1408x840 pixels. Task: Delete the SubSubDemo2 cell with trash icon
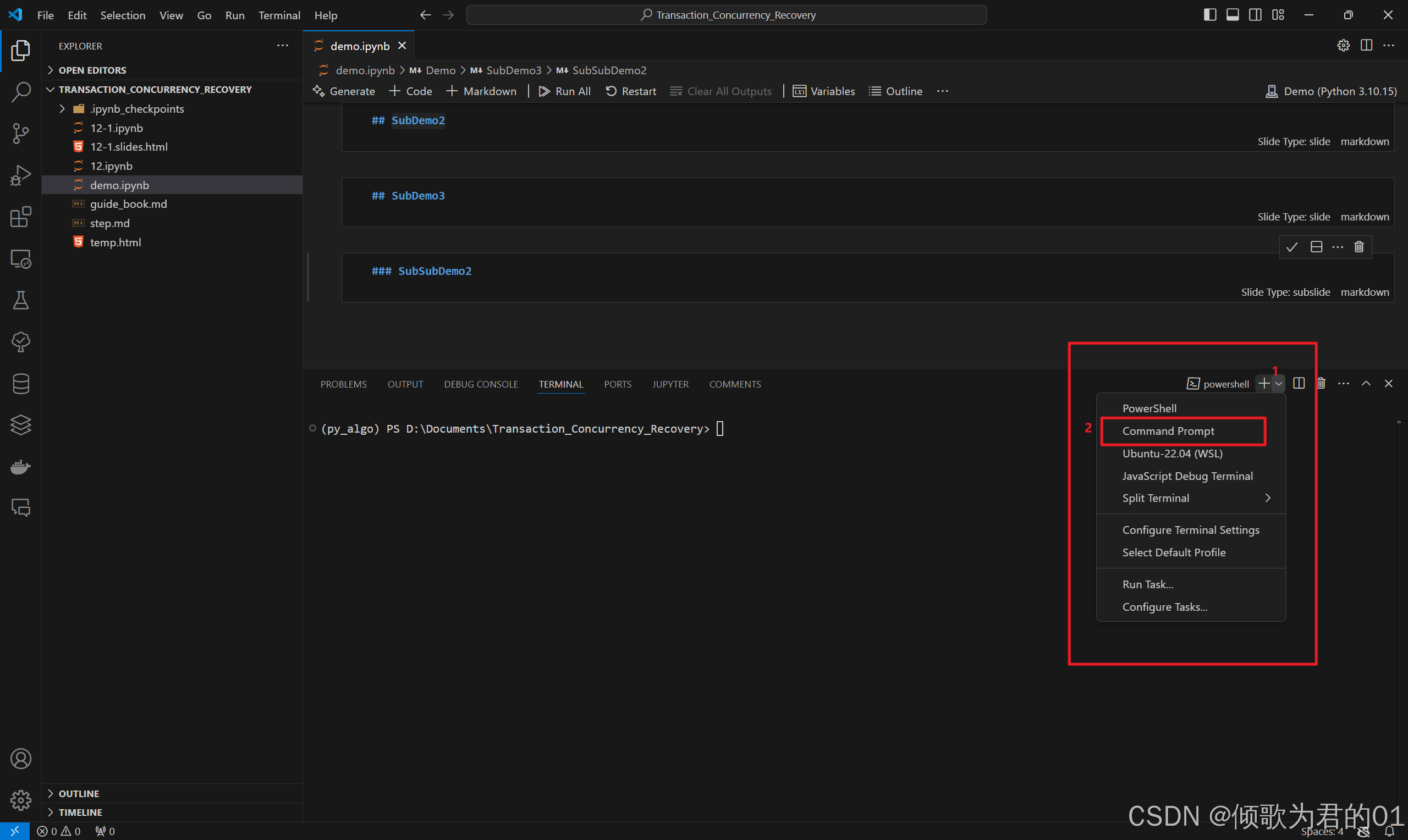pyautogui.click(x=1358, y=247)
